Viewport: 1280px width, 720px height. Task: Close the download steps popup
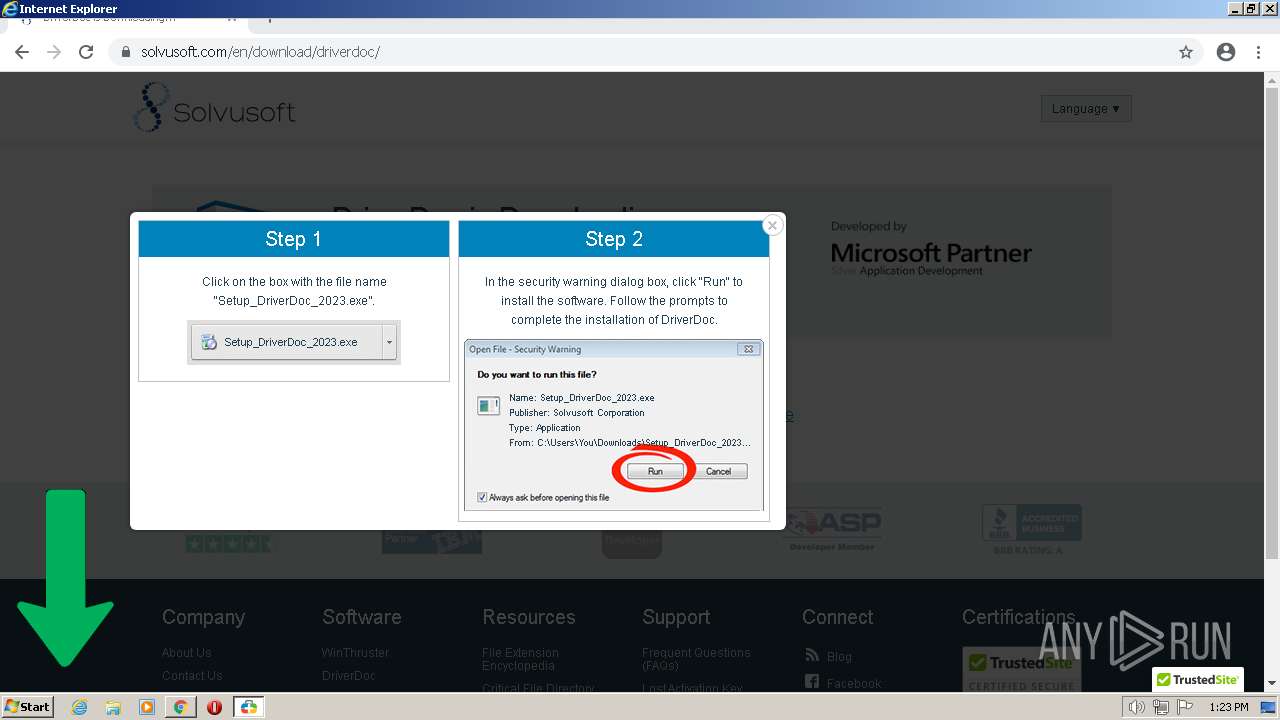[x=772, y=225]
